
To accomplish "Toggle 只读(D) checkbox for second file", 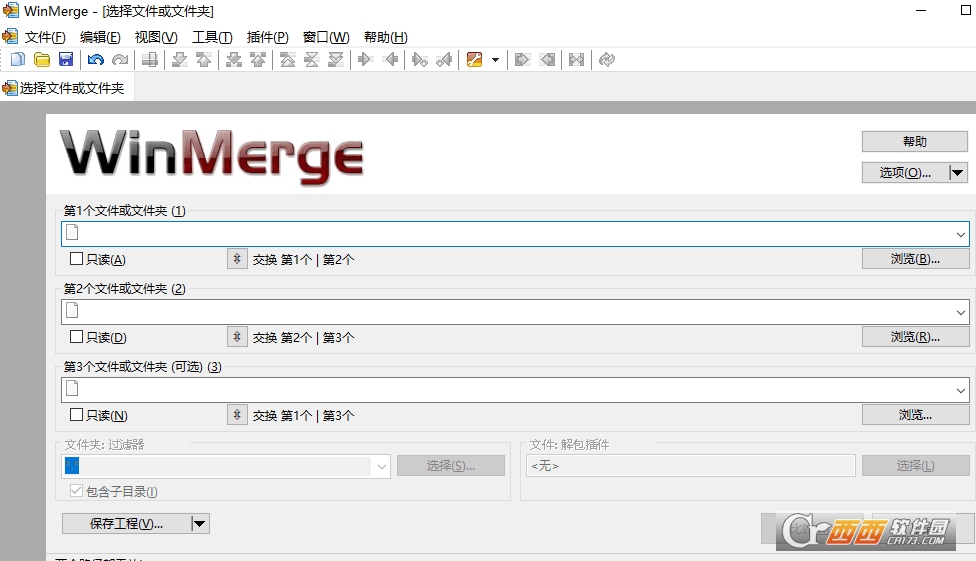I will pyautogui.click(x=77, y=337).
